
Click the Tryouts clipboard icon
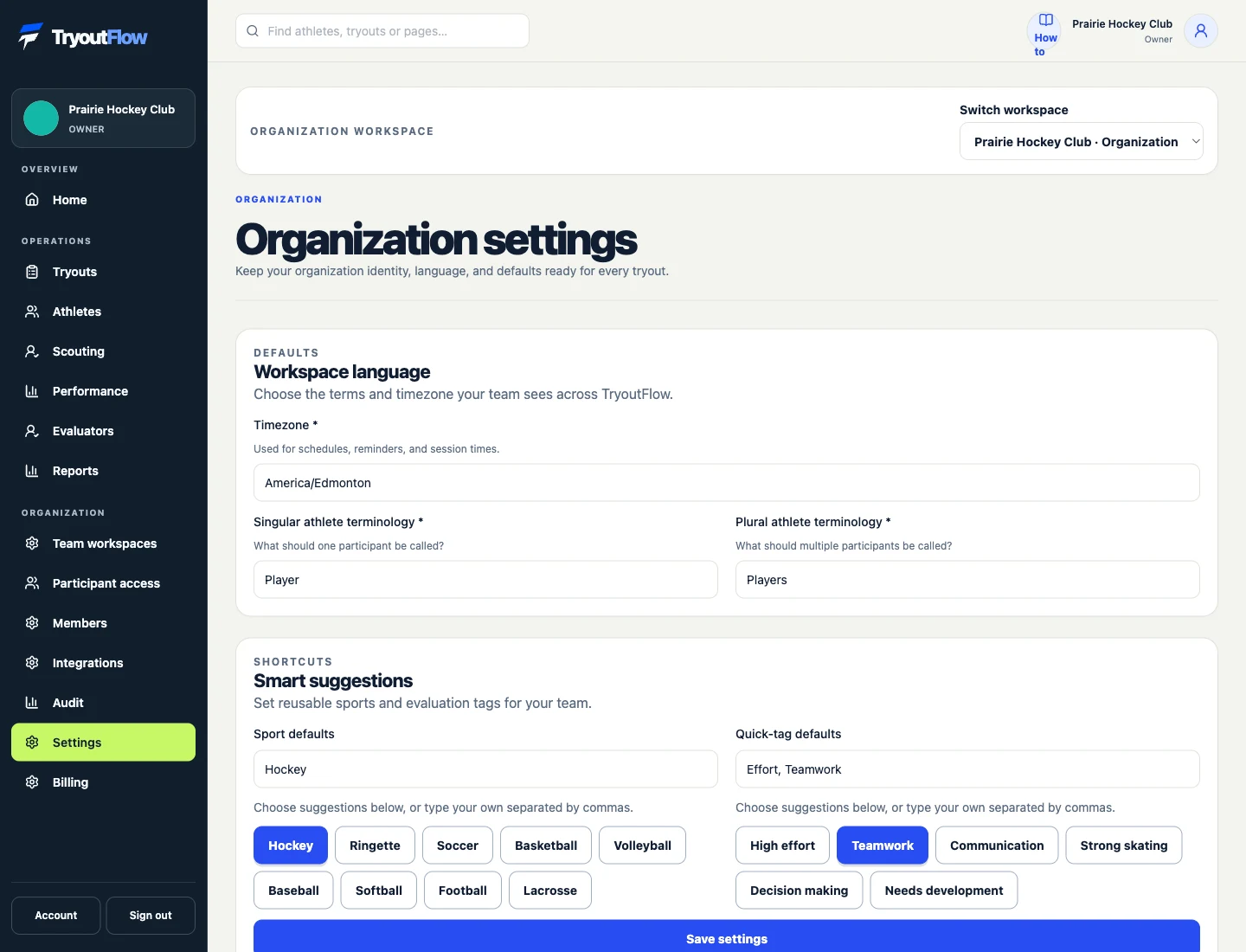(32, 272)
